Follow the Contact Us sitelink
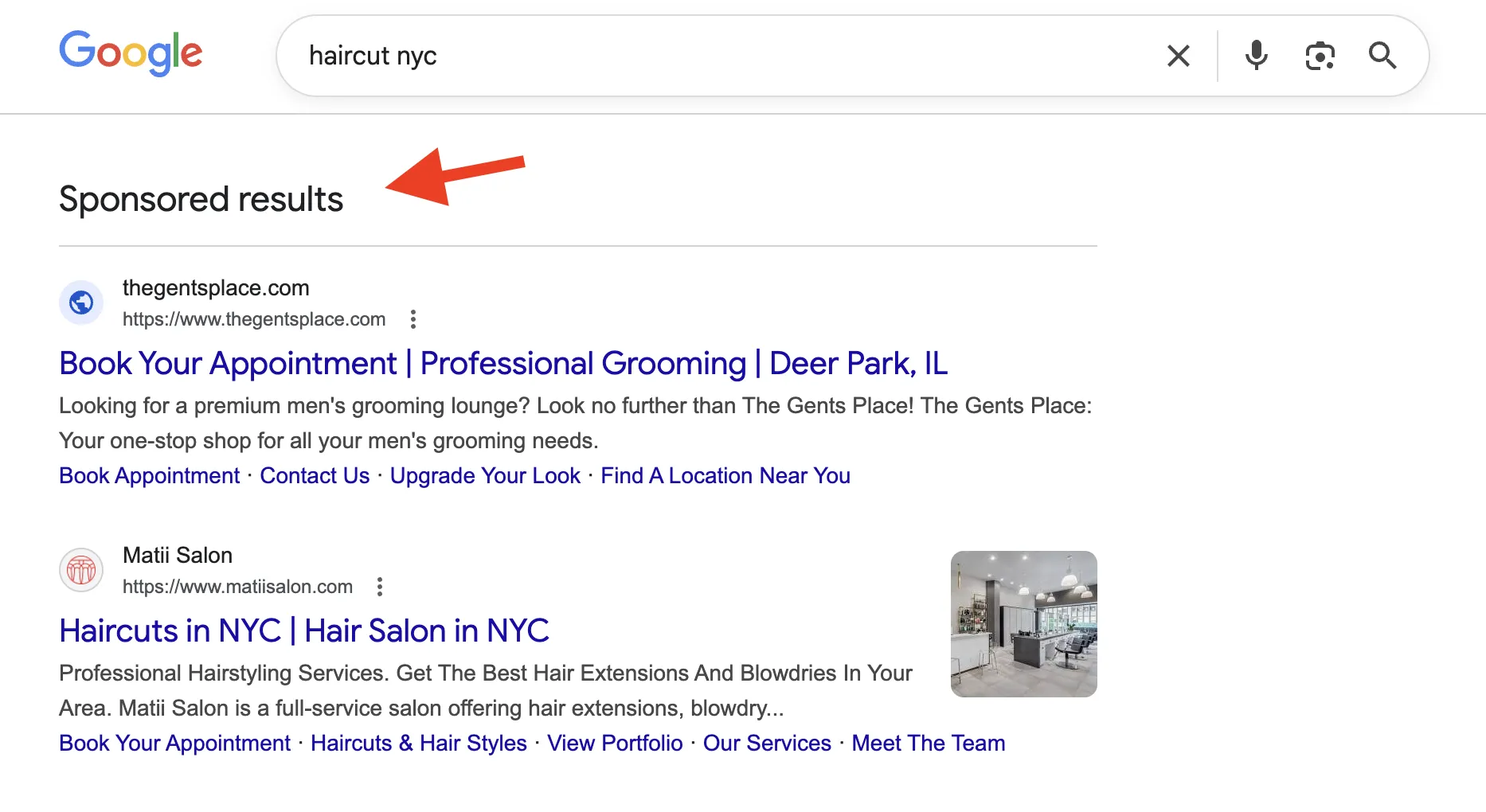Image resolution: width=1486 pixels, height=812 pixels. tap(315, 475)
